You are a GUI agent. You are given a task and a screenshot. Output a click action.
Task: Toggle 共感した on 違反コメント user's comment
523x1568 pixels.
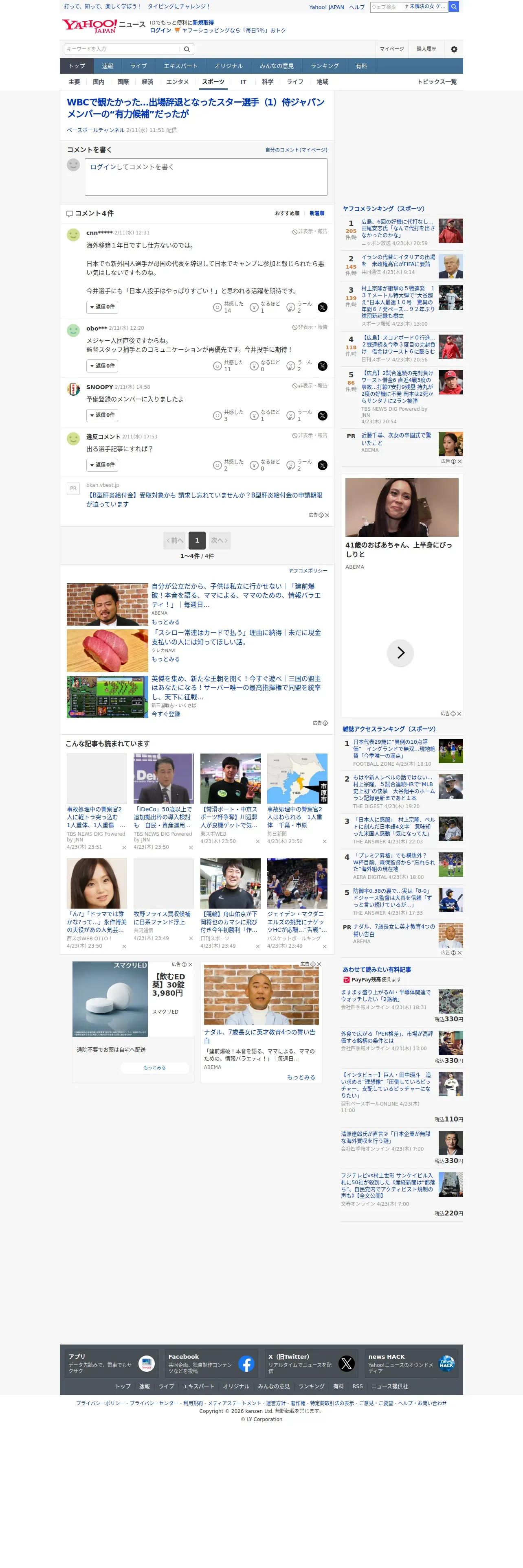coord(229,465)
